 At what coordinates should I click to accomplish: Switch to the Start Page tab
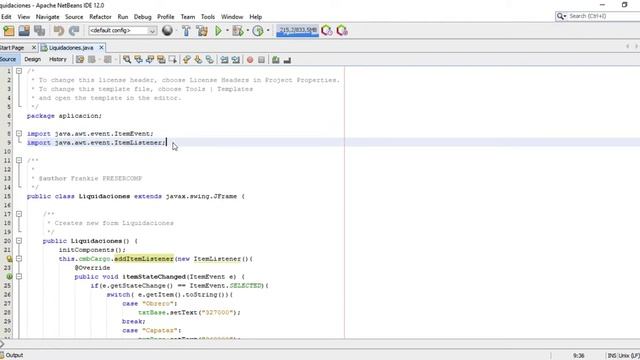point(12,48)
